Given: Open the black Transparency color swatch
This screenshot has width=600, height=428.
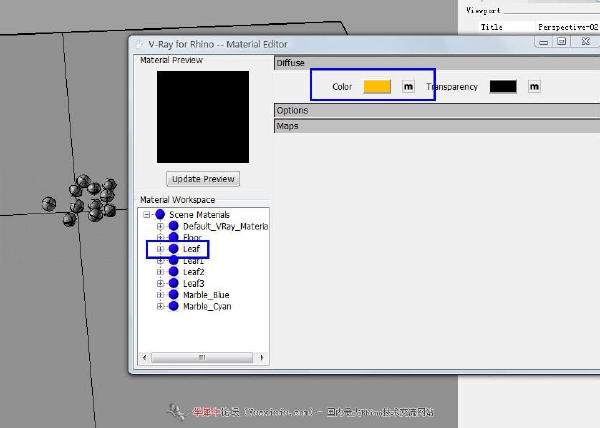Looking at the screenshot, I should [503, 87].
